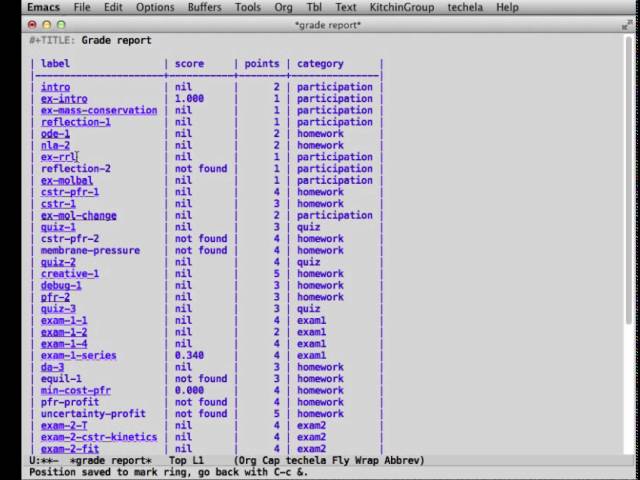Open the ex-molbal link

click(x=67, y=180)
